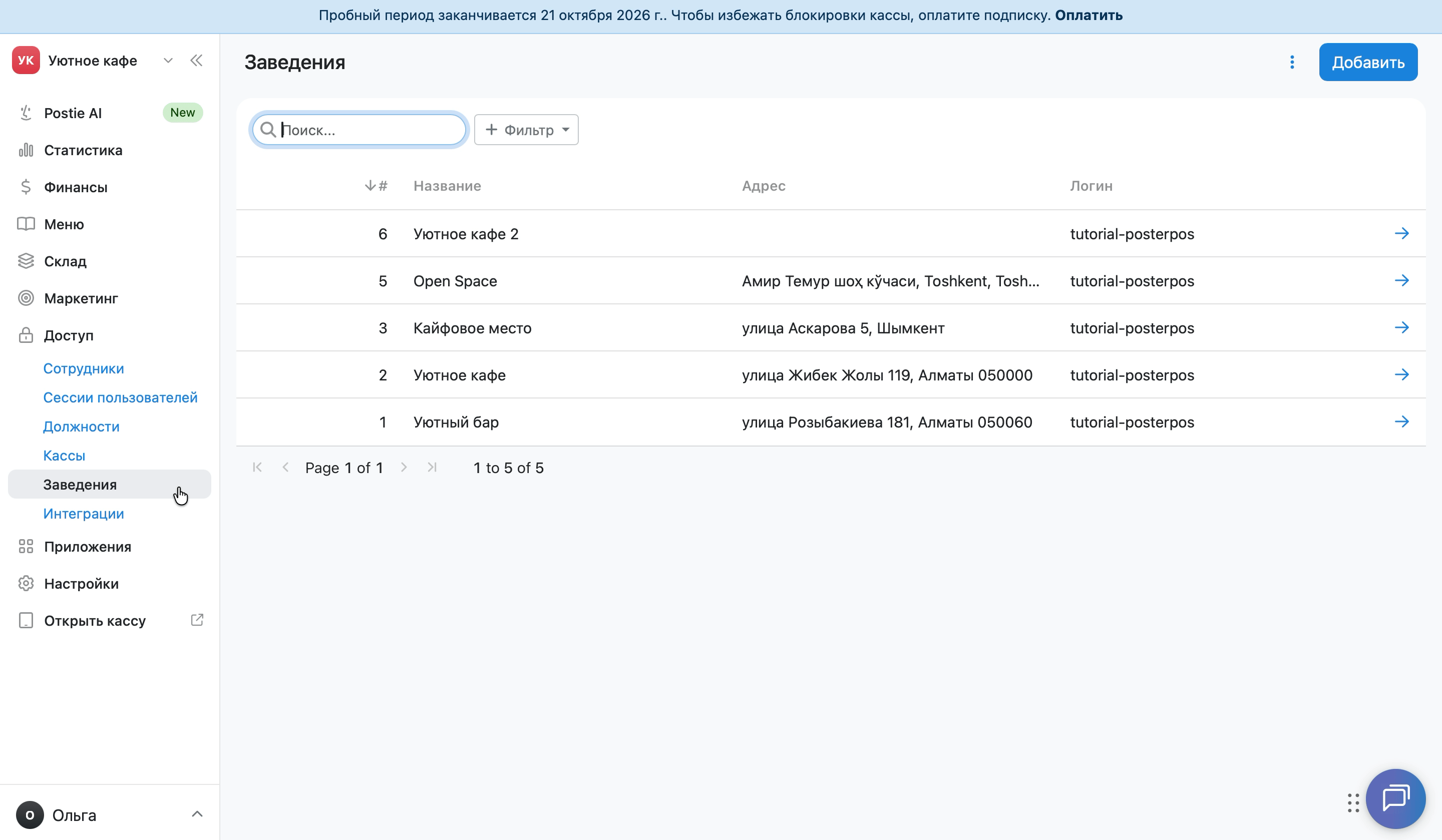The image size is (1442, 840).
Task: Click the Добавить button
Action: pyautogui.click(x=1367, y=62)
